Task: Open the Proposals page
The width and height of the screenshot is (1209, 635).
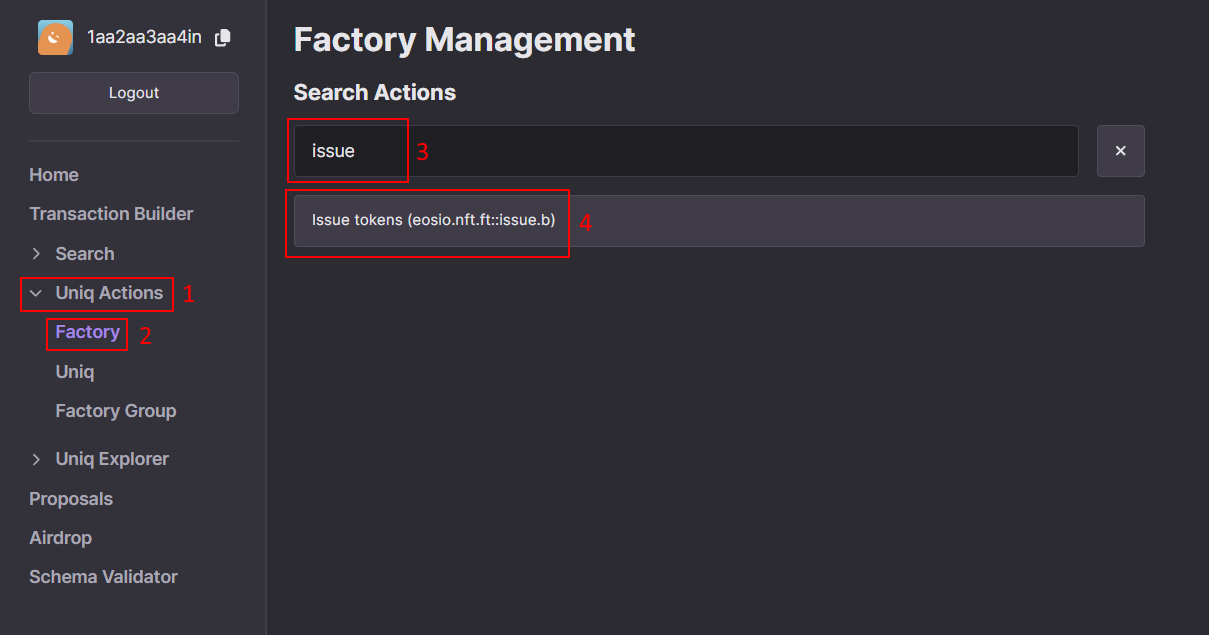Action: coord(71,499)
